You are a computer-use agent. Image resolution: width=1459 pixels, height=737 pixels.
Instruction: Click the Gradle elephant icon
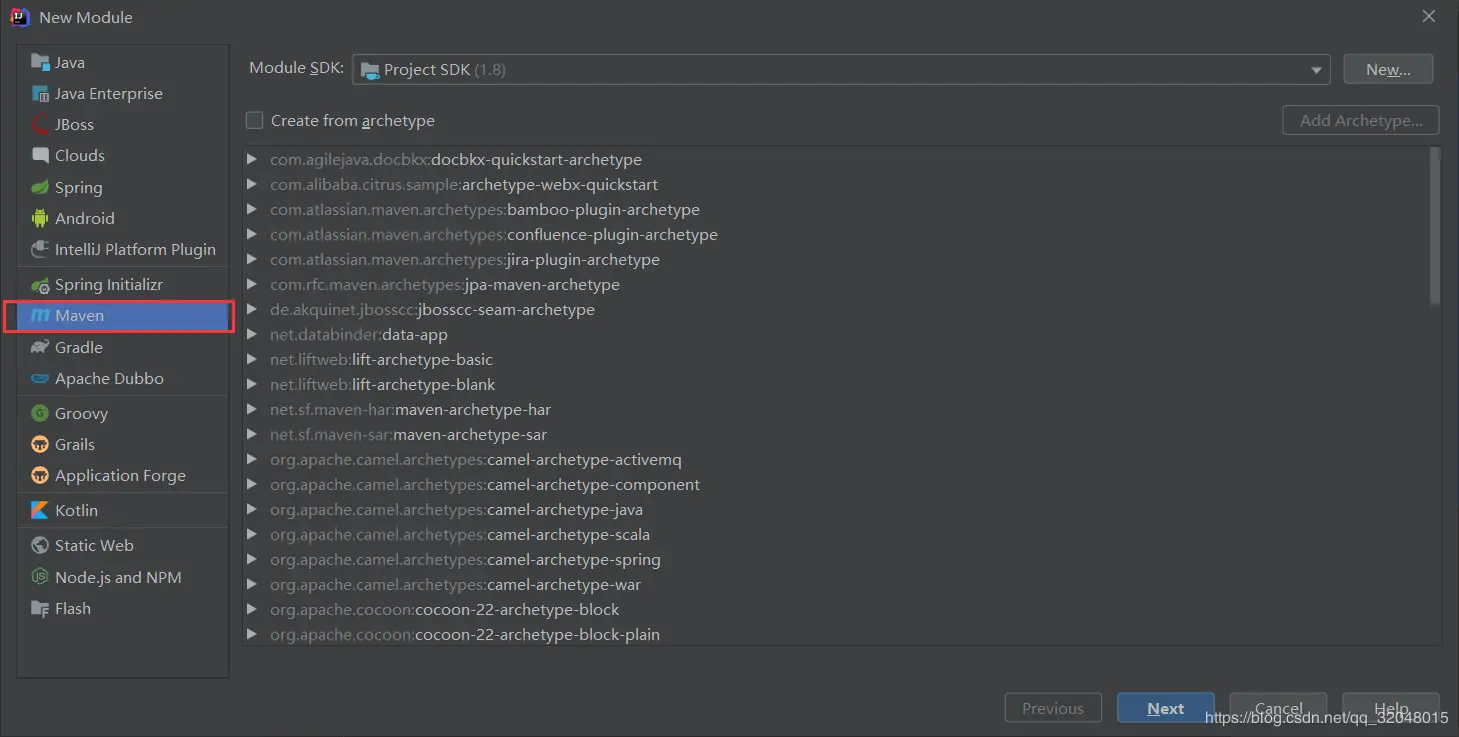point(40,347)
